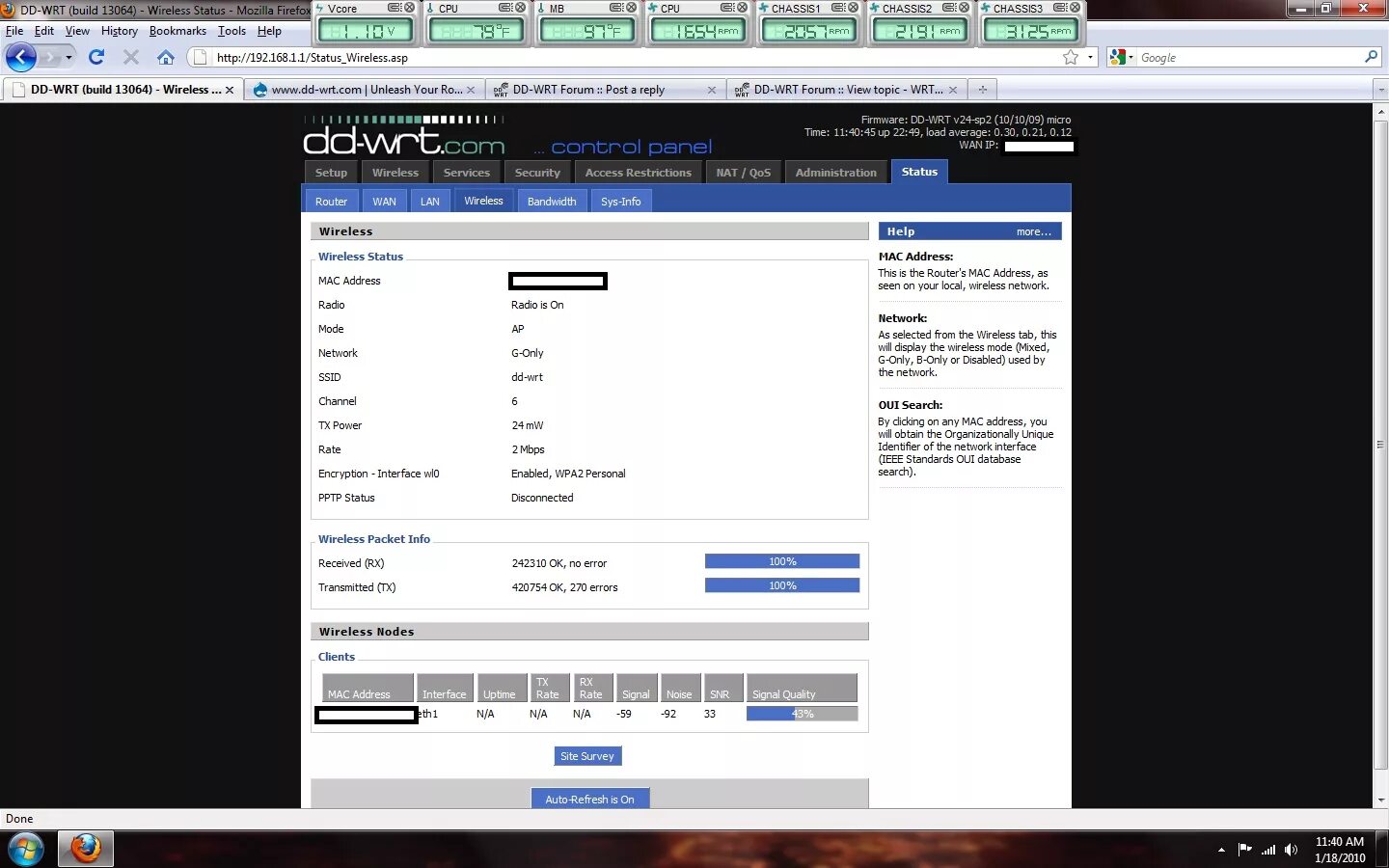This screenshot has width=1389, height=868.
Task: Show hidden tray icons arrow
Action: click(1221, 850)
